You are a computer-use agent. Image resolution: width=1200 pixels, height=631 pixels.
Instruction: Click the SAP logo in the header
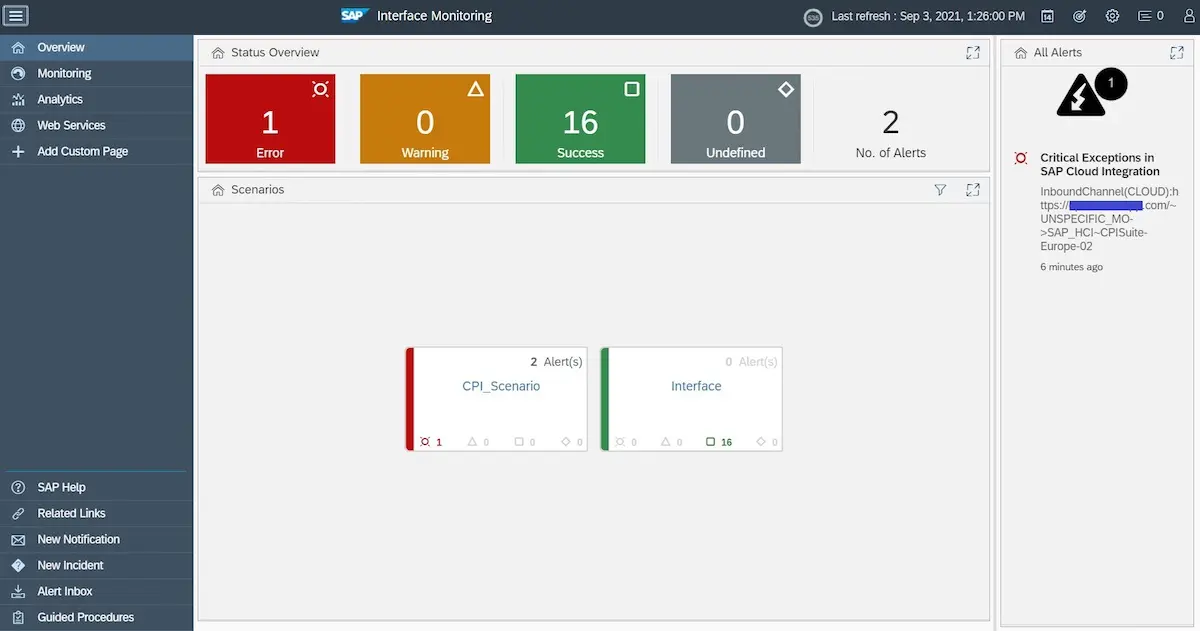click(355, 16)
